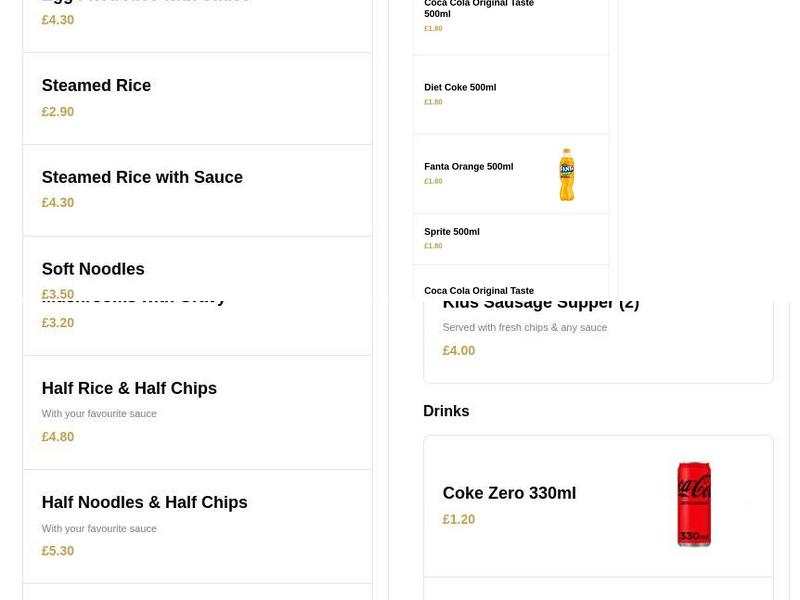Order the Kids Sausage Supper (2)
The image size is (800, 600).
pyautogui.click(x=541, y=302)
